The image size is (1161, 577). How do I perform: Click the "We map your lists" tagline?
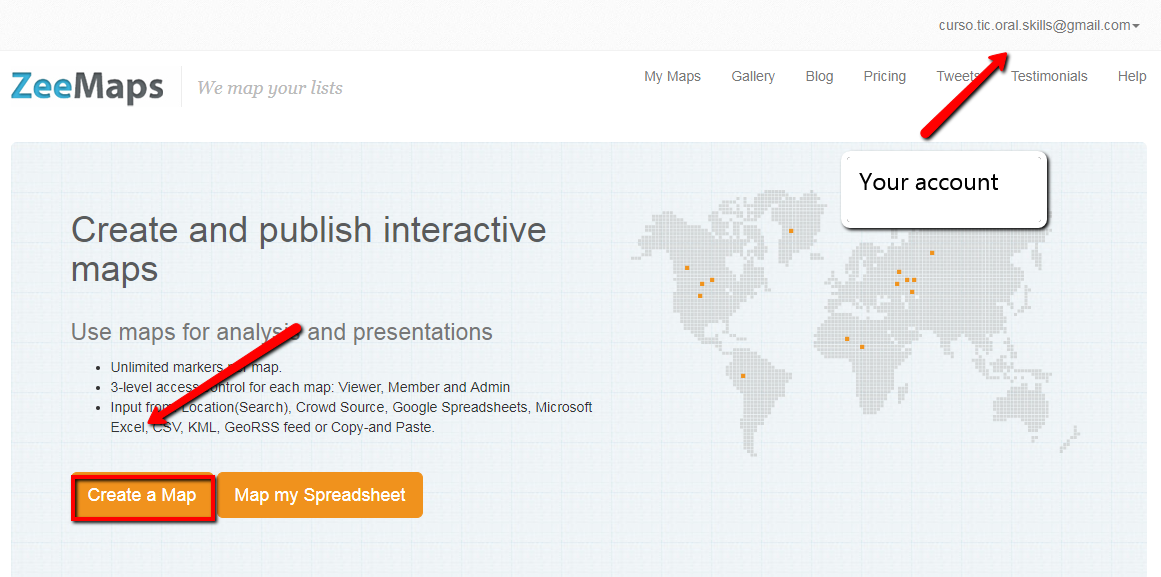[269, 88]
